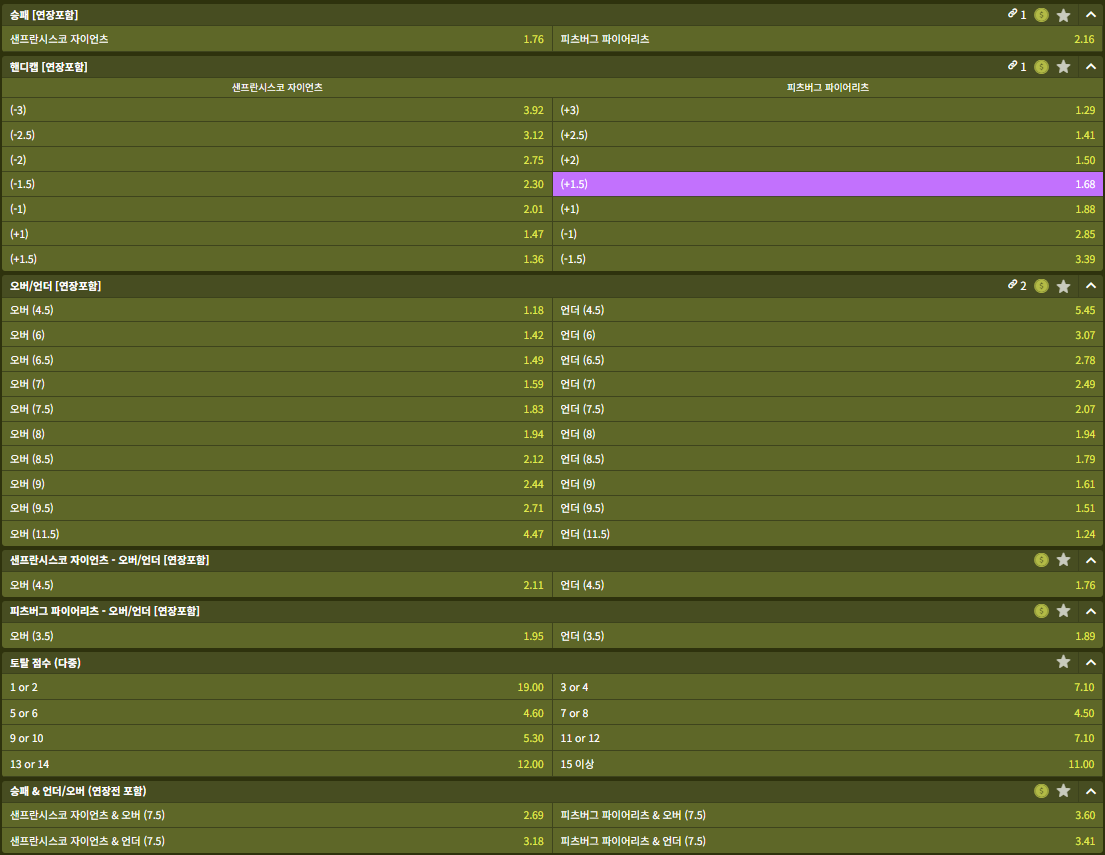Image resolution: width=1105 pixels, height=855 pixels.
Task: Choose 오버 (6) at 1.42
Action: (277, 335)
